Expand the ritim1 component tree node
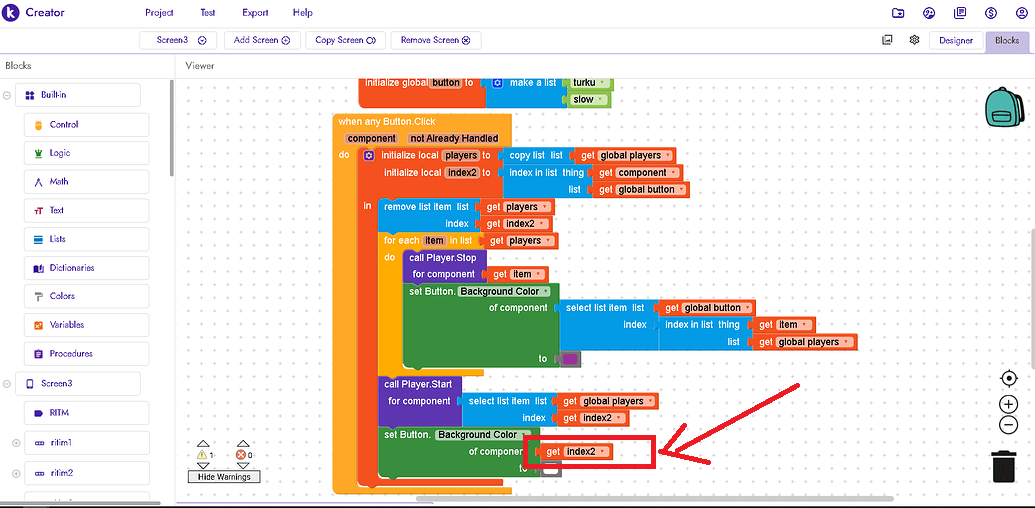This screenshot has width=1035, height=508. [16, 442]
